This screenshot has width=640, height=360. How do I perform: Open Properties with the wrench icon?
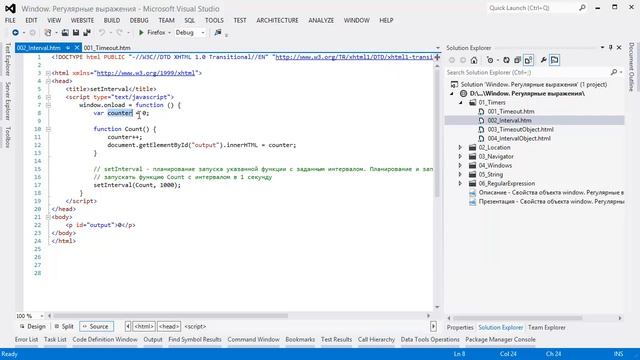[543, 60]
